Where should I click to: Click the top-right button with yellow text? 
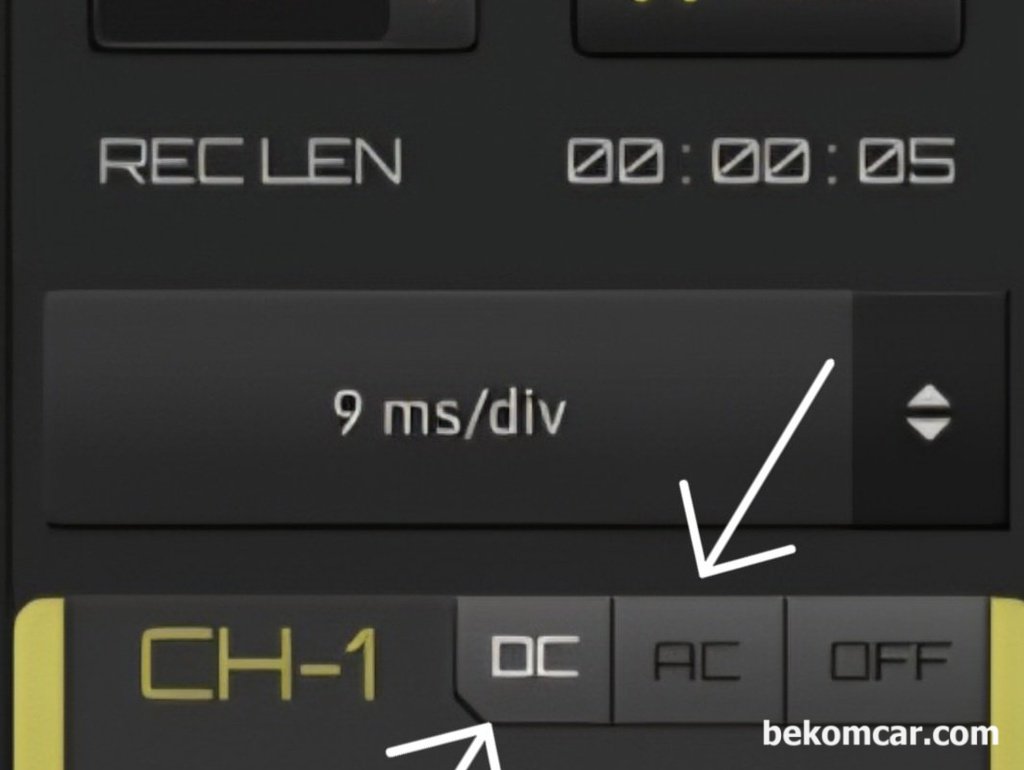[x=767, y=25]
